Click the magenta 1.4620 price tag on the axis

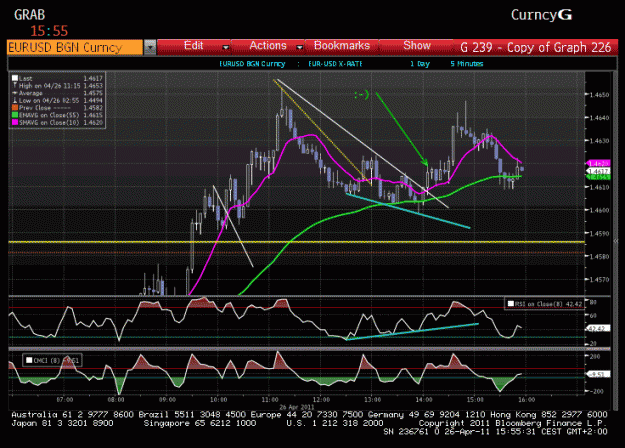click(598, 163)
